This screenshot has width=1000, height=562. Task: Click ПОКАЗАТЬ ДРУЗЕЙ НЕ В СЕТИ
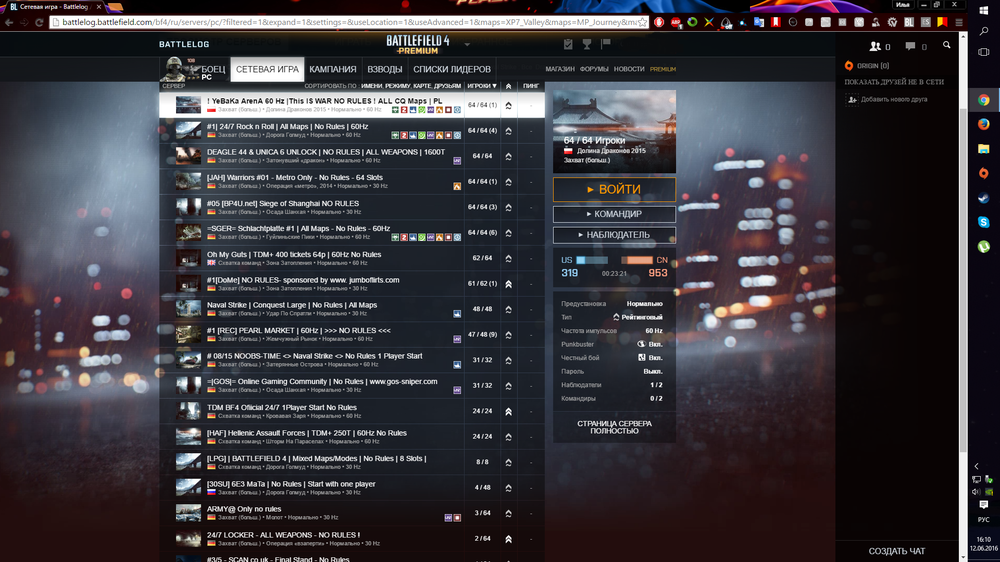(x=894, y=82)
